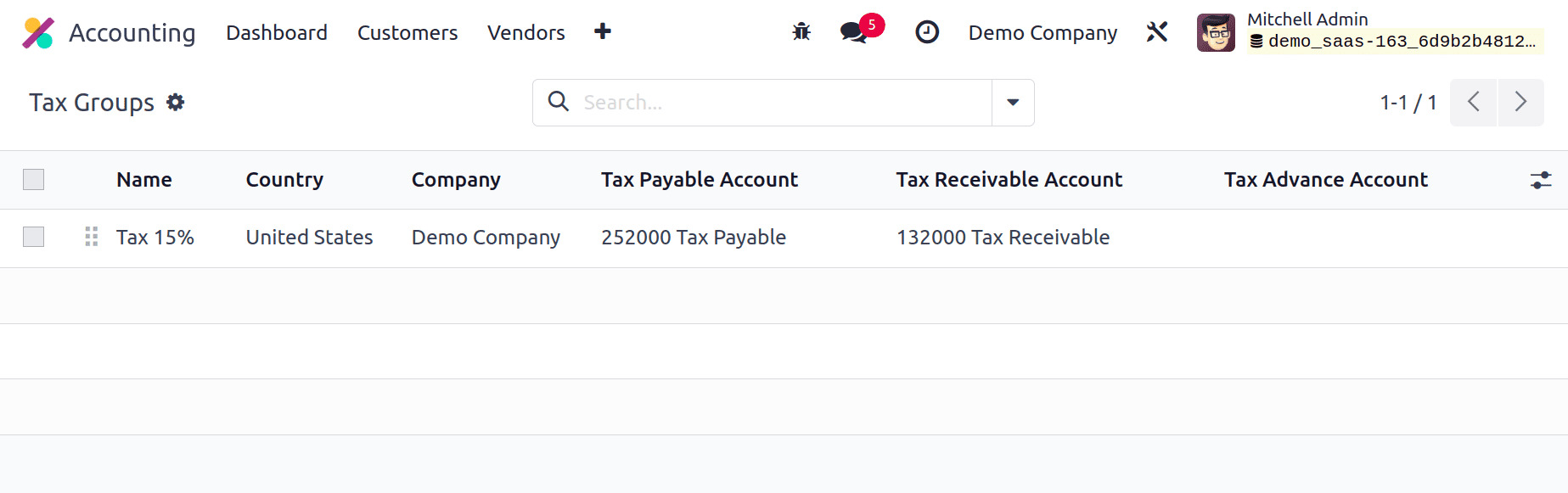1568x493 pixels.
Task: Click the wrench and screwdriver tools icon
Action: [1157, 32]
